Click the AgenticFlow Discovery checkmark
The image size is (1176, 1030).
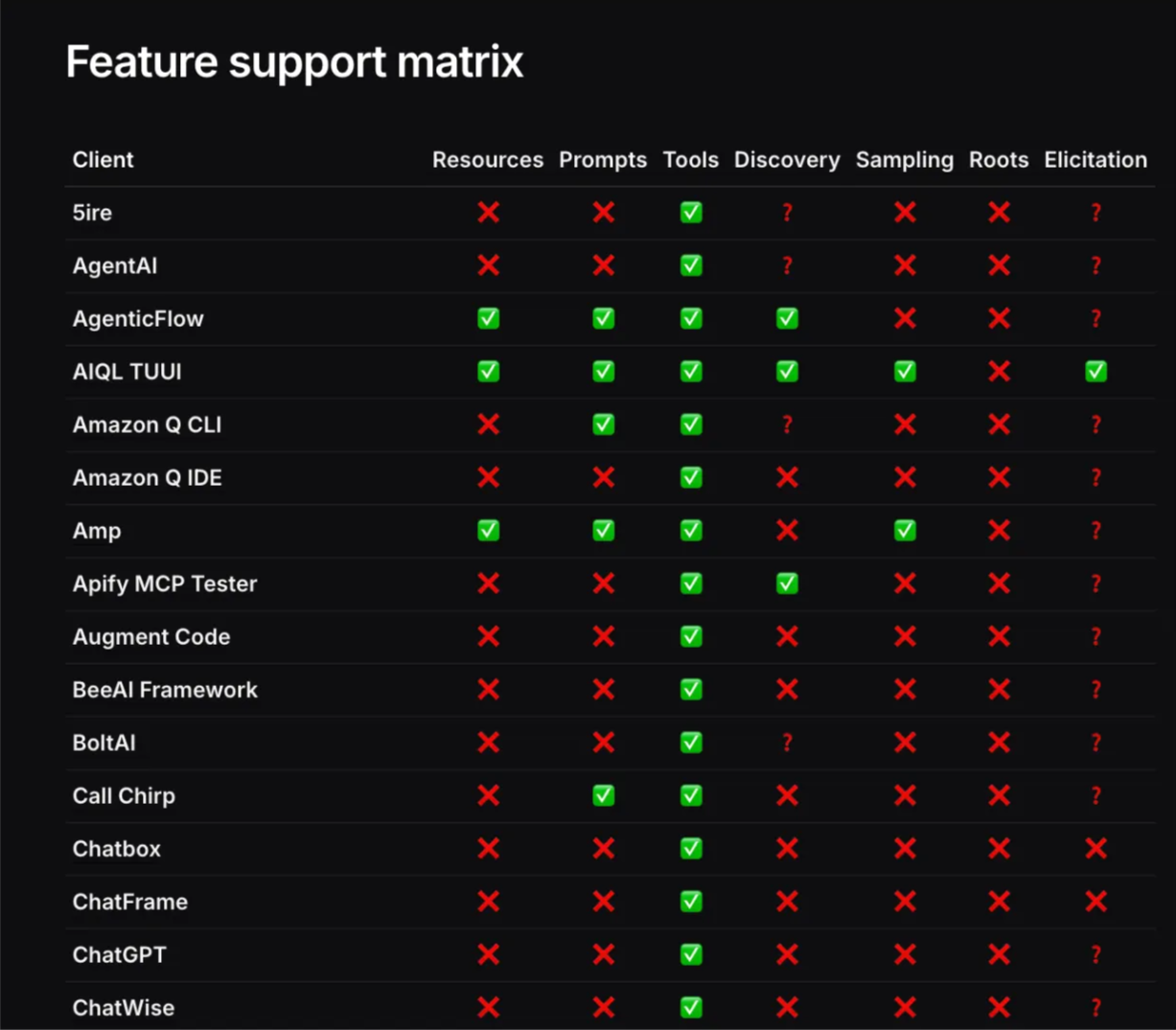(787, 319)
